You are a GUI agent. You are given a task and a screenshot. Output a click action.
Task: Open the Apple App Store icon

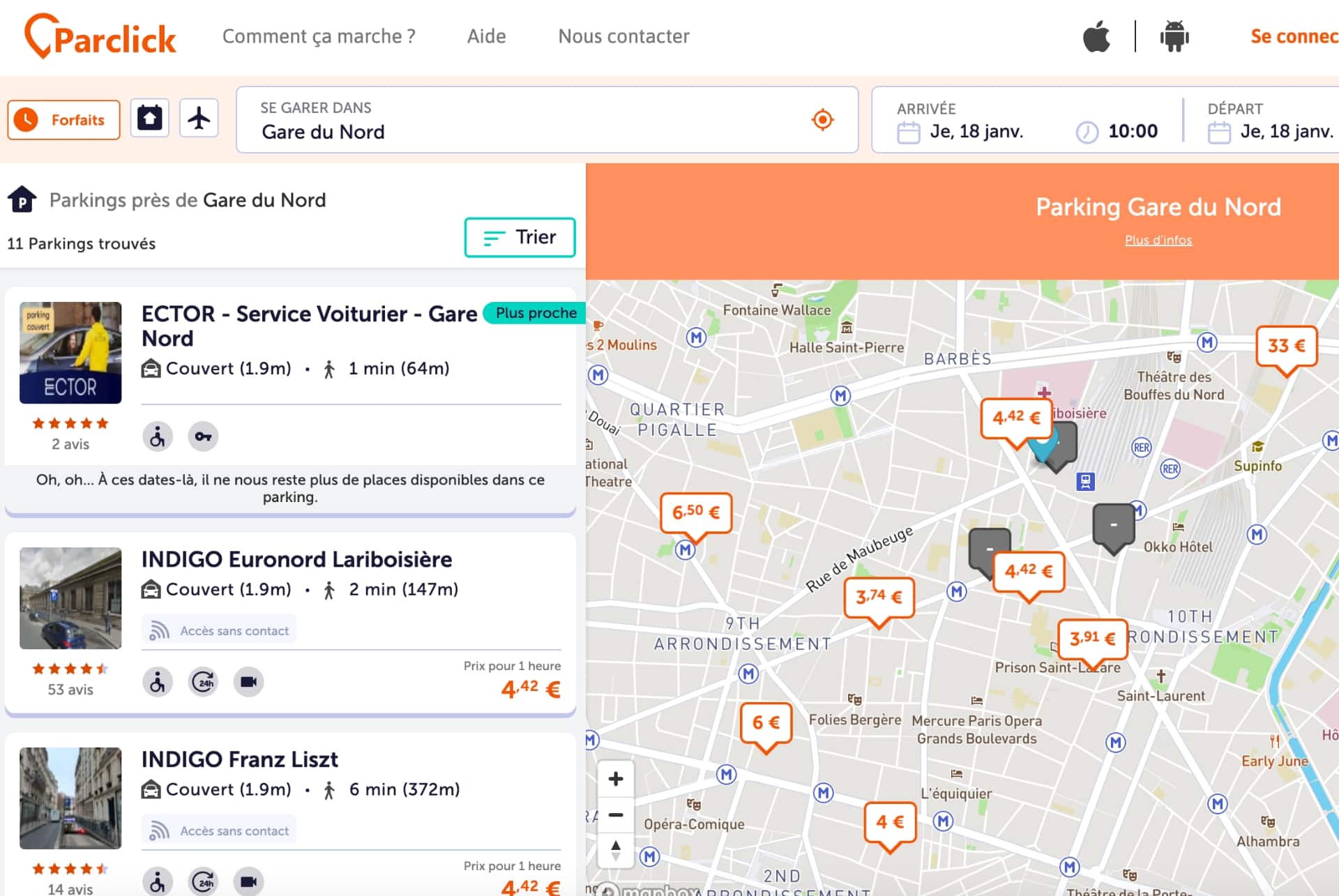point(1096,36)
